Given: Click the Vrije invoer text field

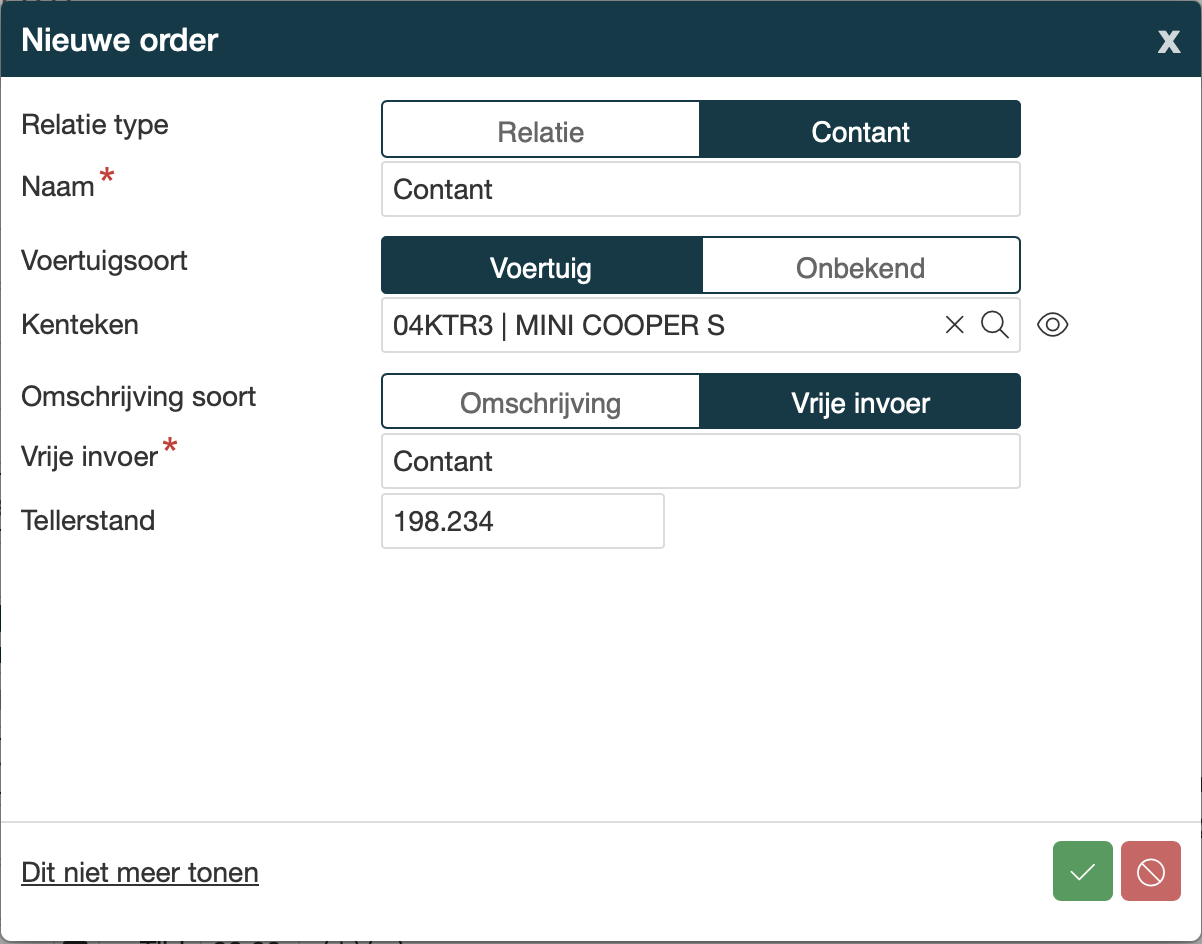Looking at the screenshot, I should [700, 461].
